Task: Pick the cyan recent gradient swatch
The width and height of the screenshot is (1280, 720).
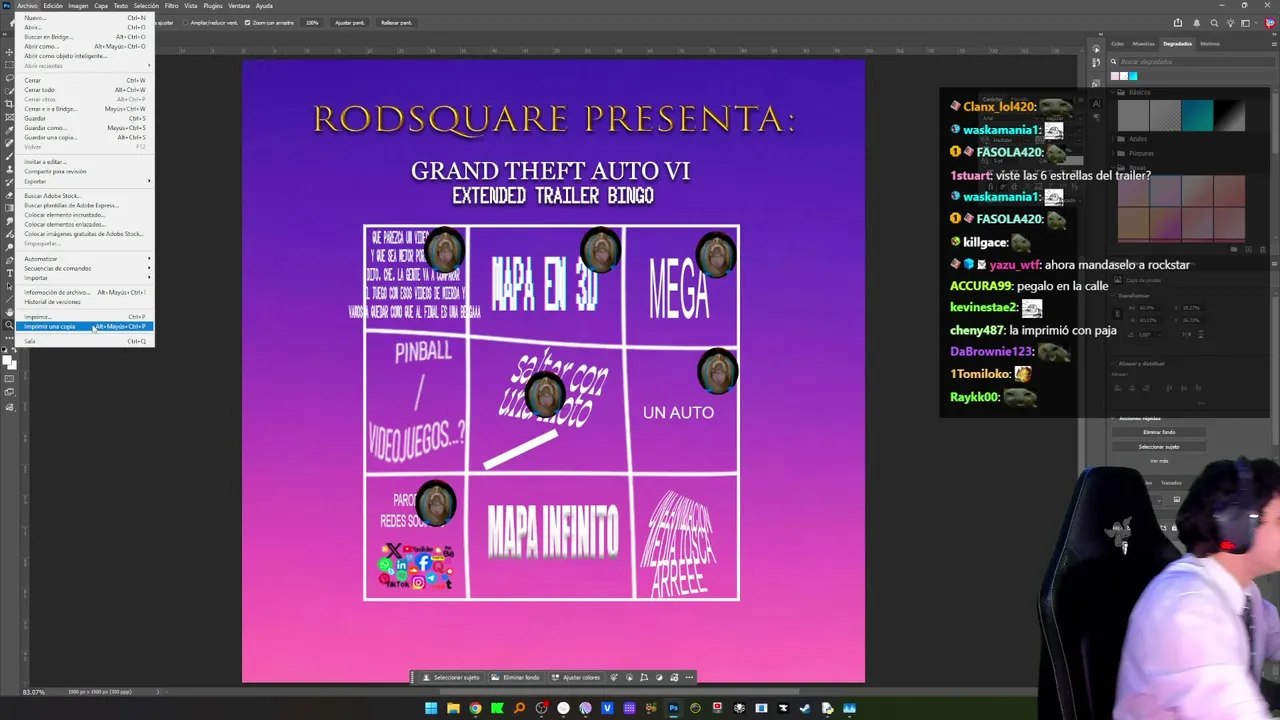Action: 1133,76
